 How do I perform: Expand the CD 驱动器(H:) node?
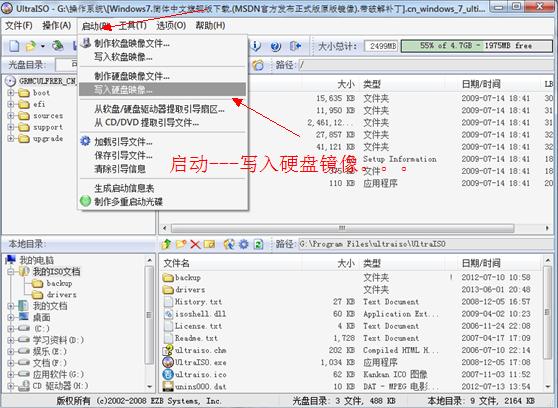11,386
